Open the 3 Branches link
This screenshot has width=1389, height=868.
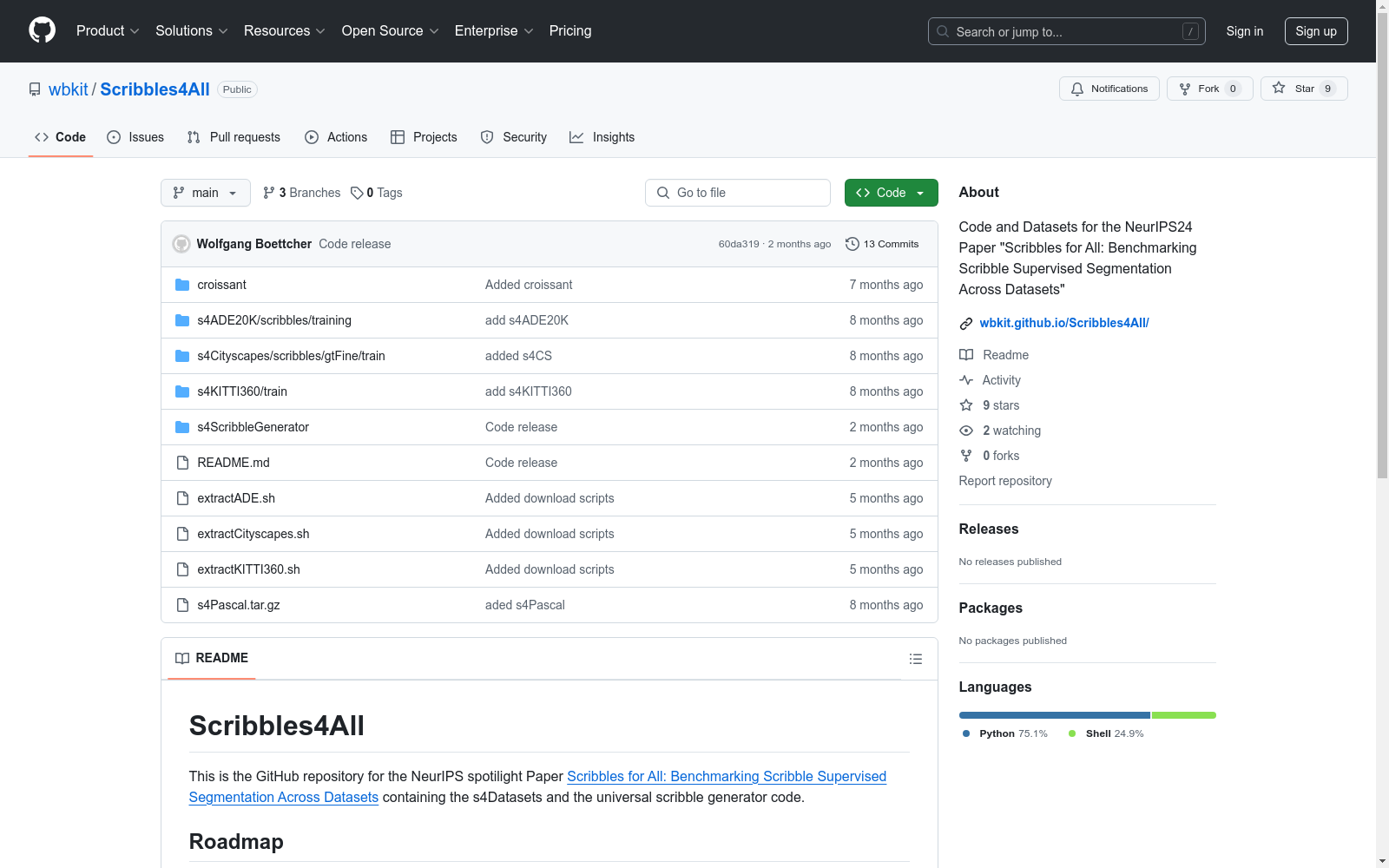[302, 193]
